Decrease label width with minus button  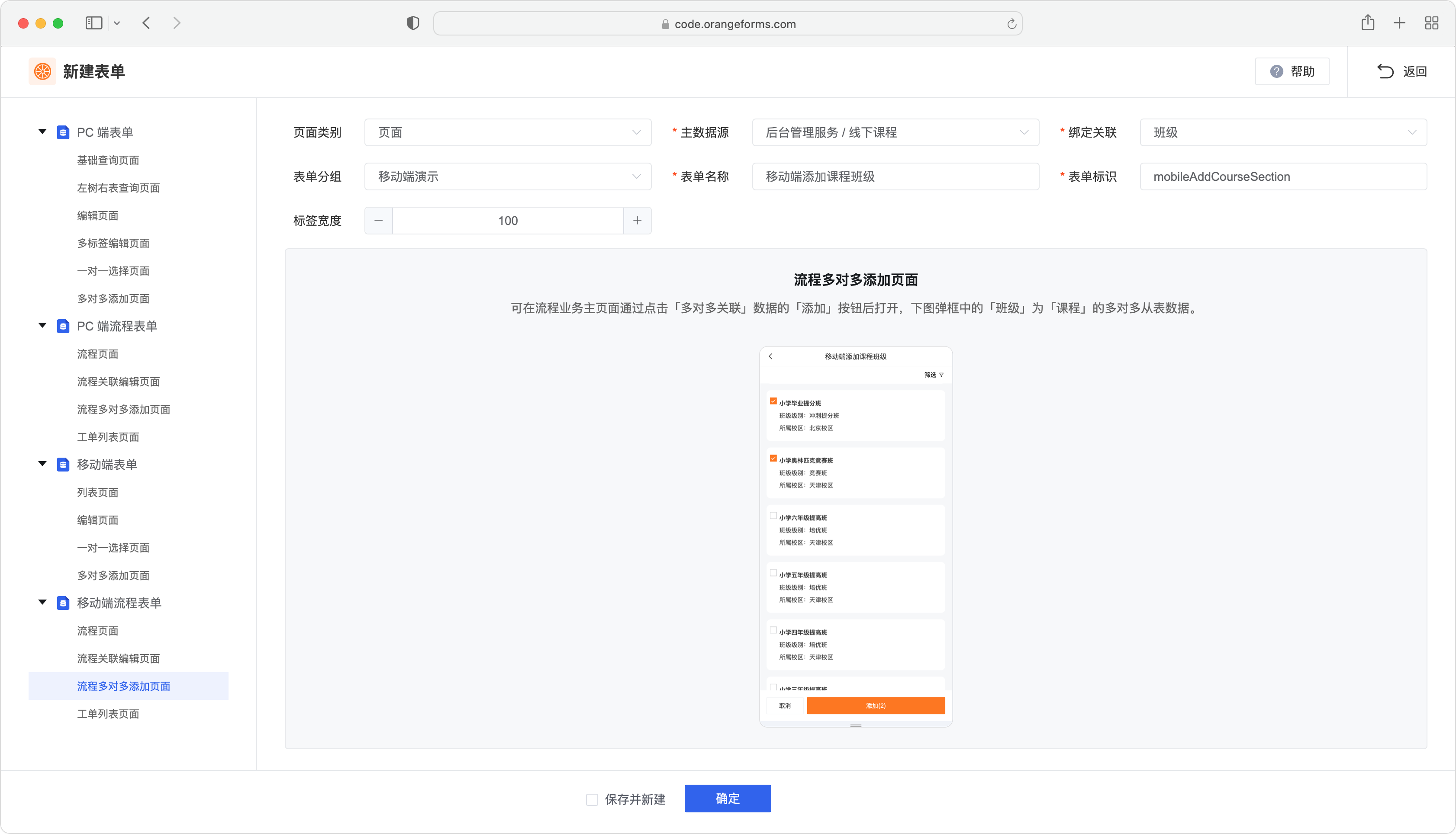378,221
